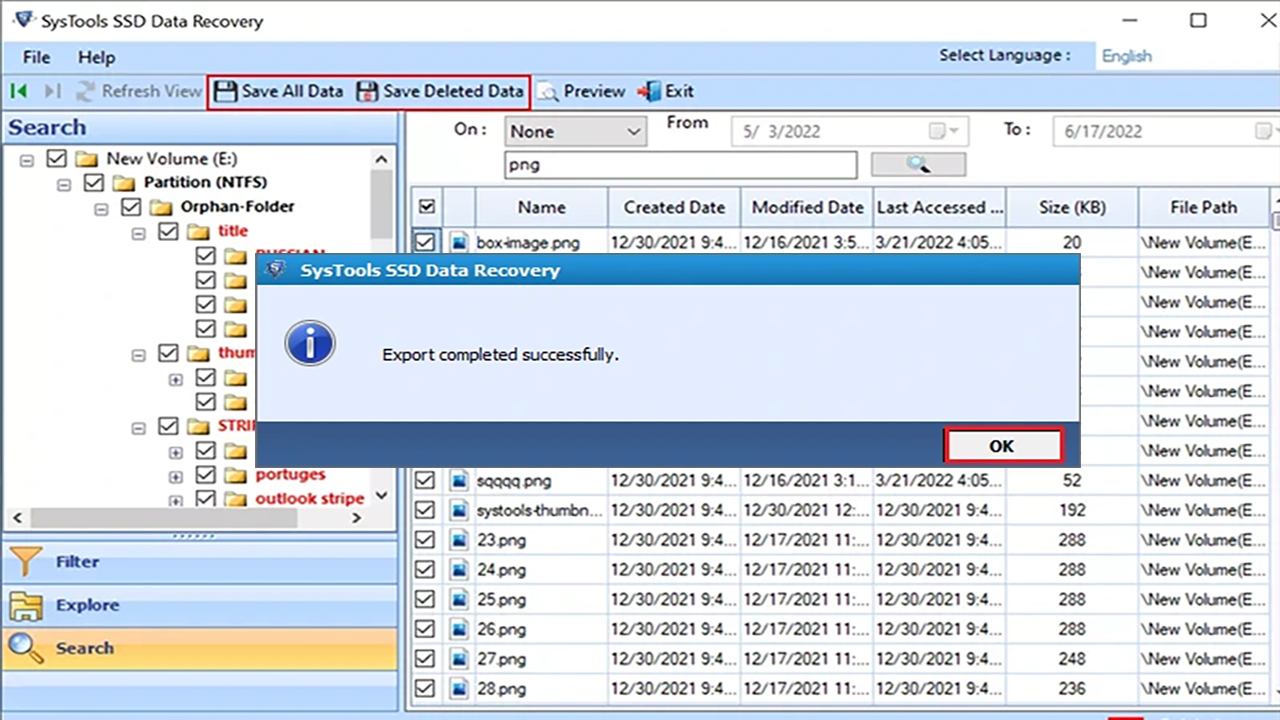
Task: Select the 27.png file name
Action: click(501, 659)
